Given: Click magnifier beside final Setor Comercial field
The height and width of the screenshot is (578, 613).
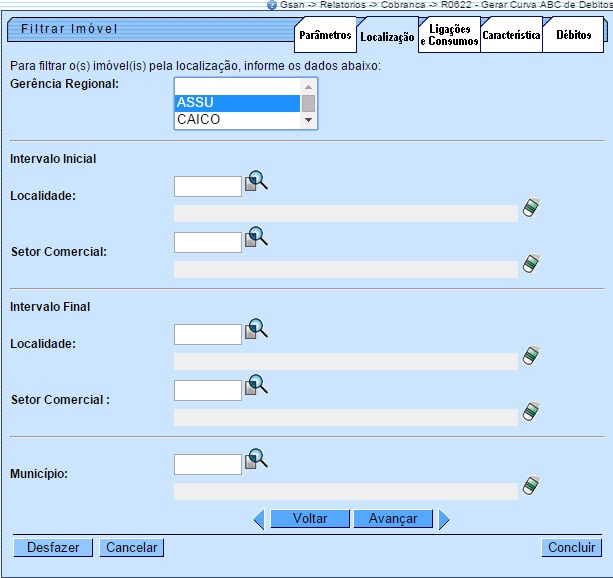Looking at the screenshot, I should click(x=257, y=386).
